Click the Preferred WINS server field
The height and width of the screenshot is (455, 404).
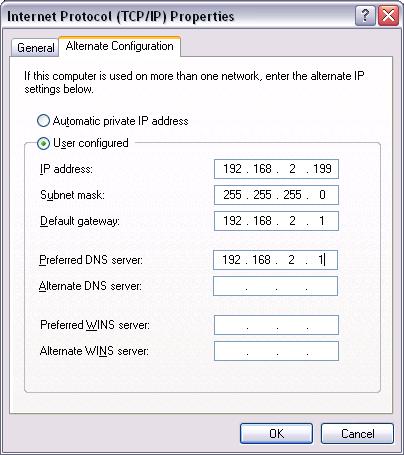click(276, 325)
